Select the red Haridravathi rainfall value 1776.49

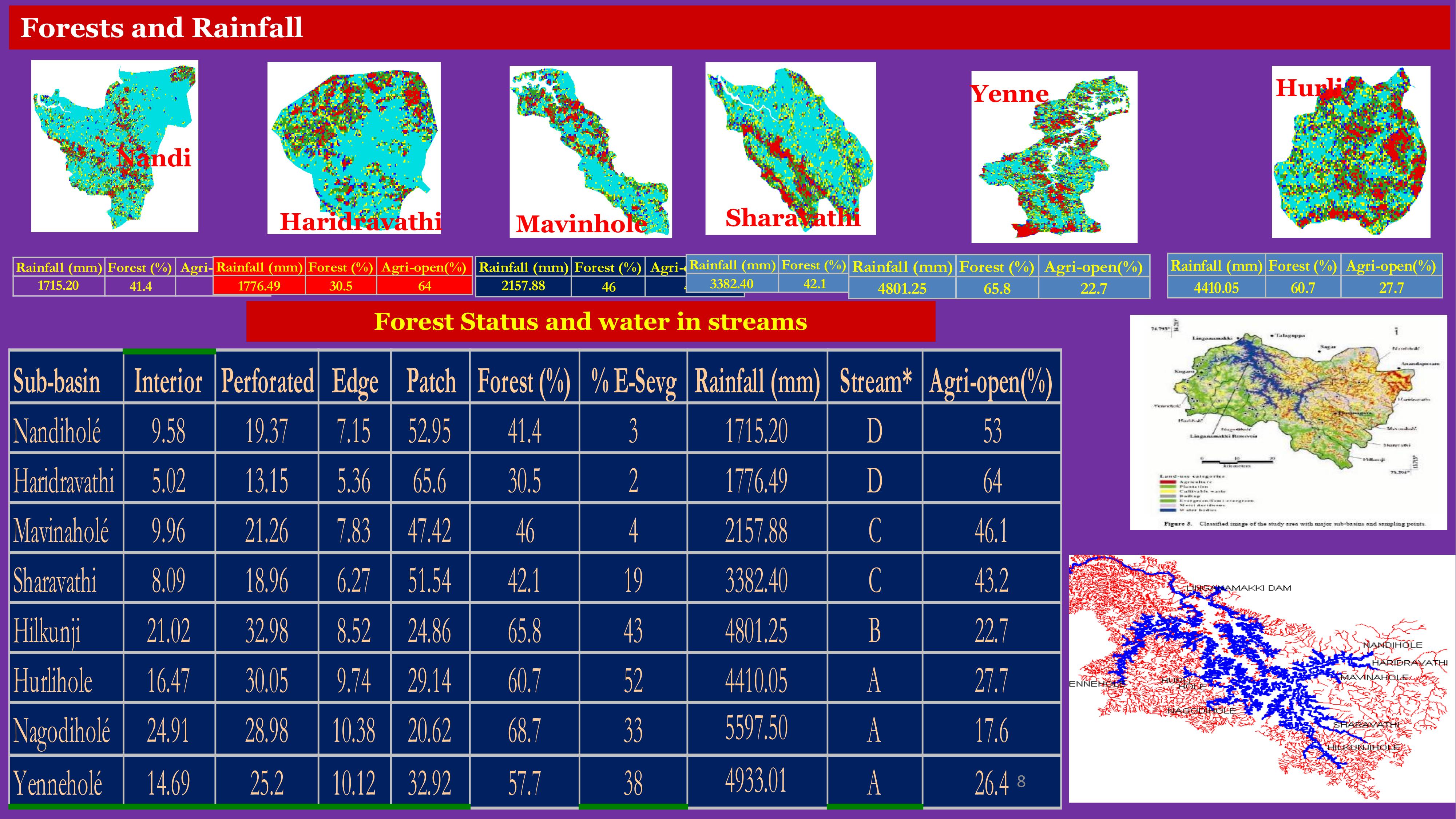[x=259, y=286]
